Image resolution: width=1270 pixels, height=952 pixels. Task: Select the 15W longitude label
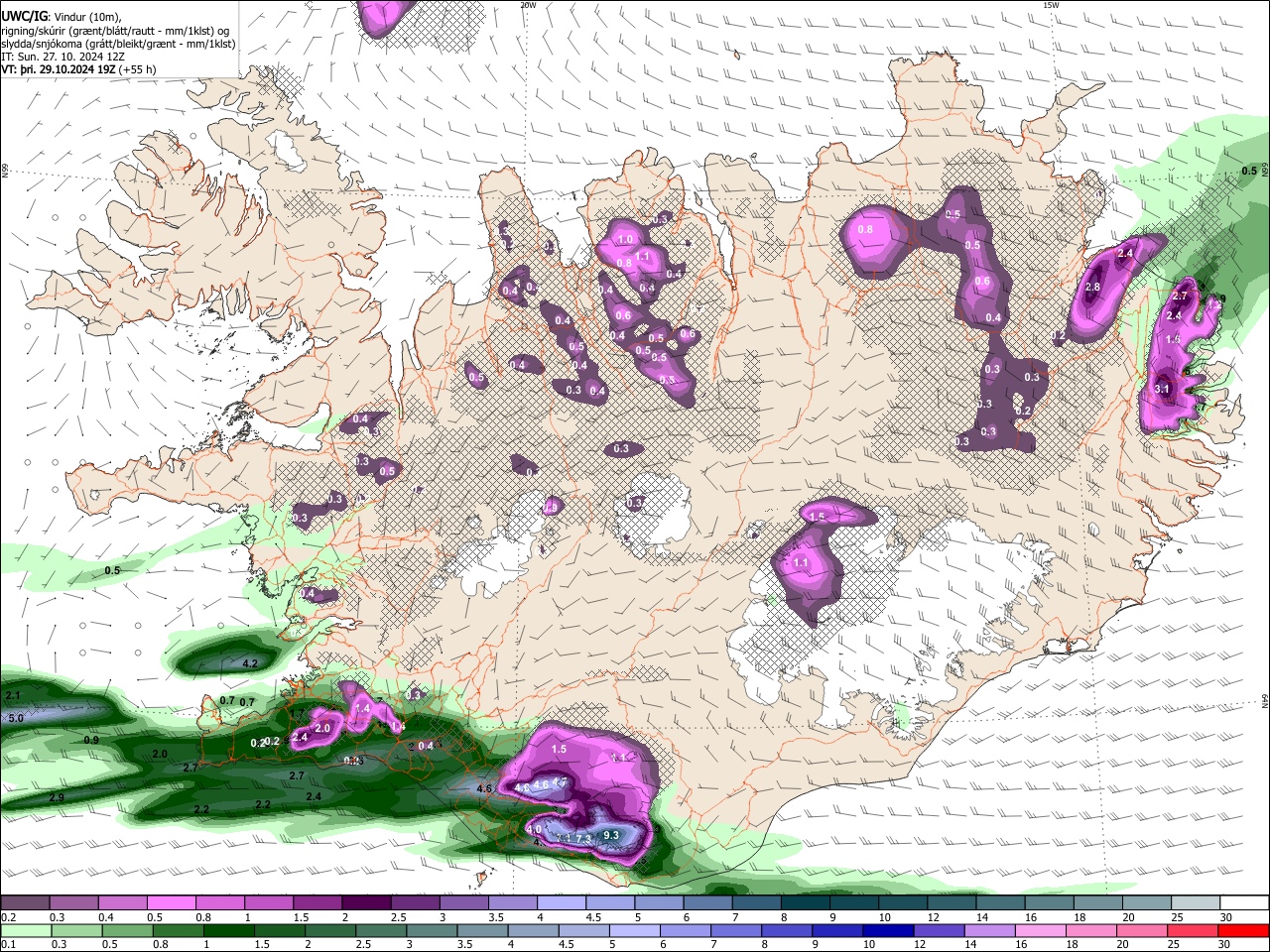pos(1051,5)
